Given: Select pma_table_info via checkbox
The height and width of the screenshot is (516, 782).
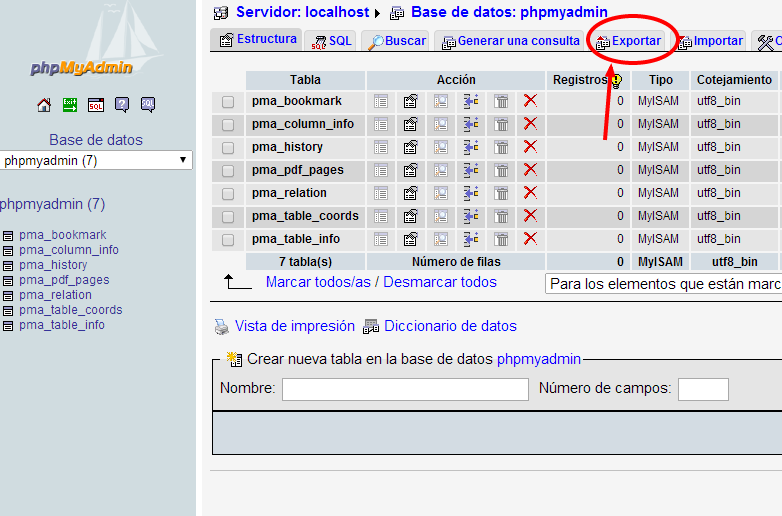Looking at the screenshot, I should (x=228, y=240).
